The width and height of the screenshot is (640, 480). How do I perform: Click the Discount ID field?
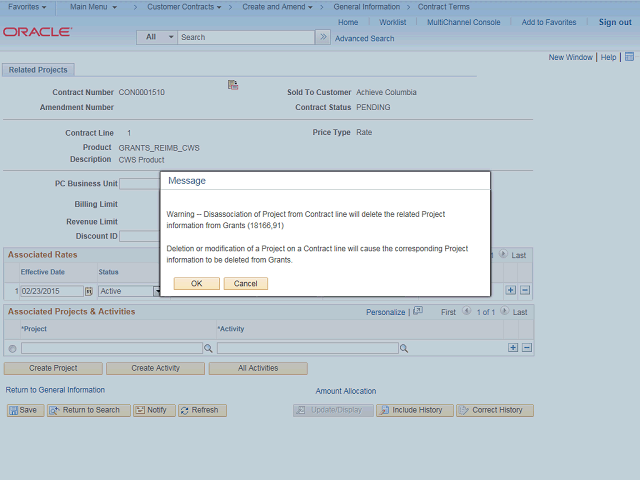[x=140, y=236]
